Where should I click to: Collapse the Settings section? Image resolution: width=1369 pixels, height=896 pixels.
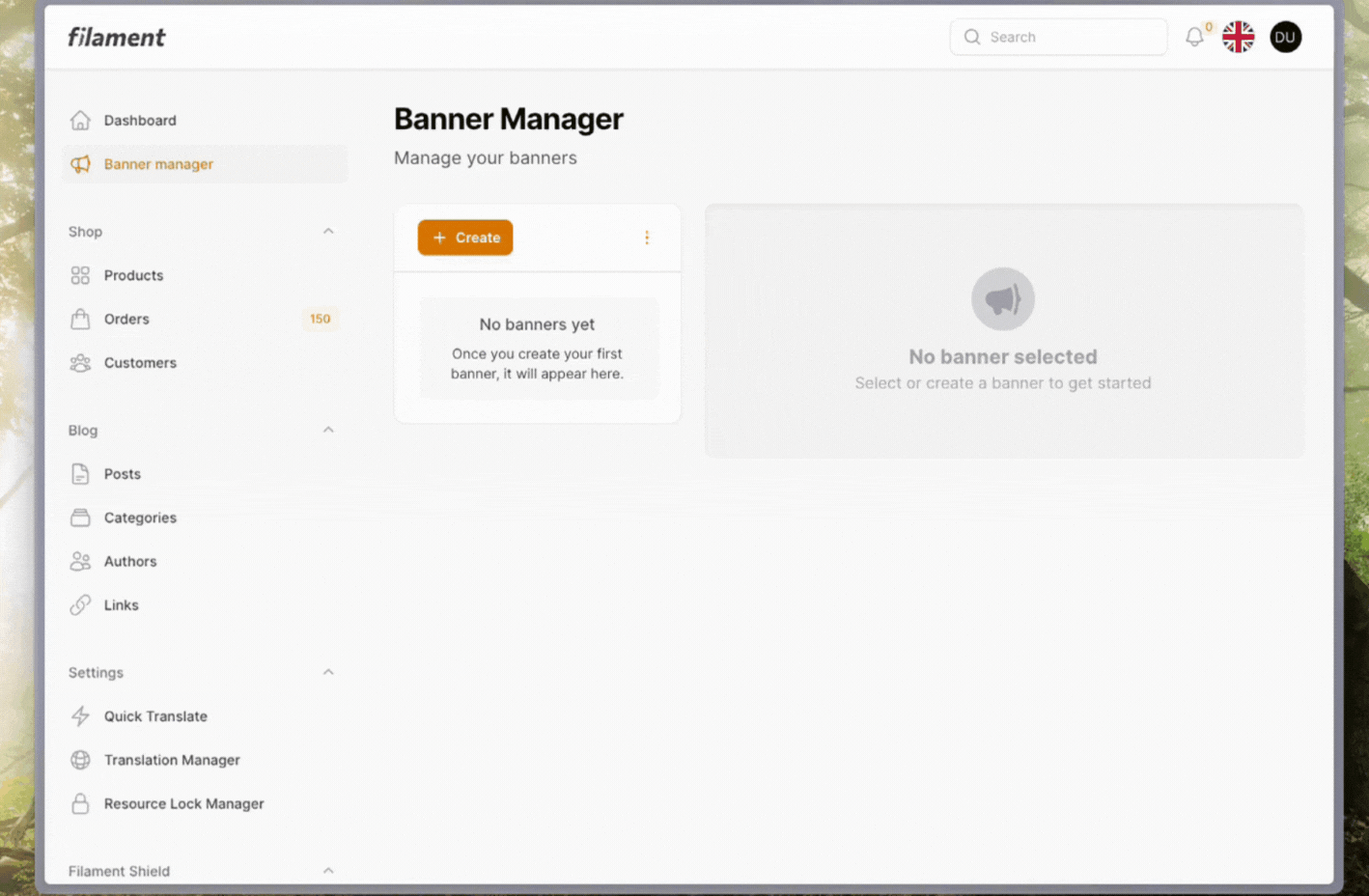(x=328, y=672)
